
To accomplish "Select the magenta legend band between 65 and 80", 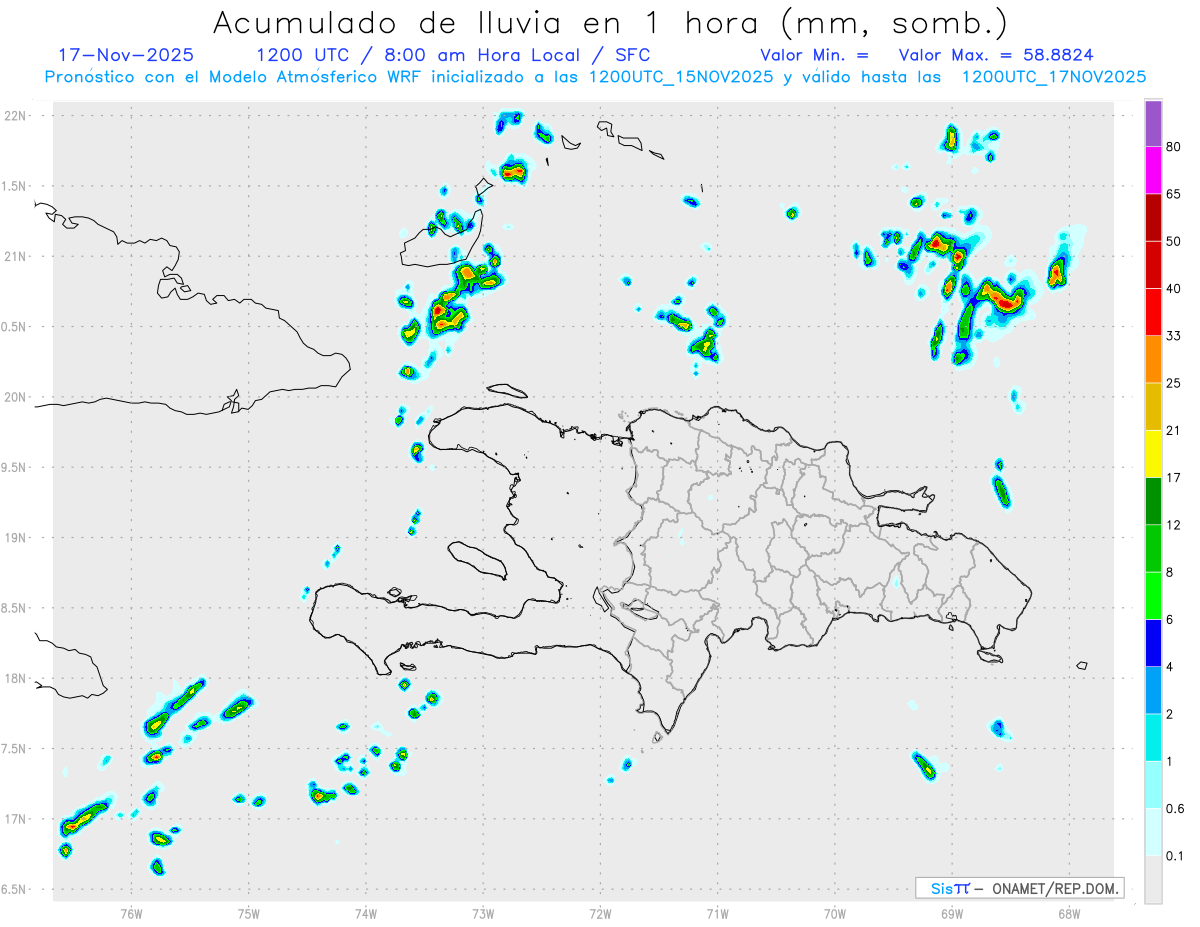I will click(1153, 170).
